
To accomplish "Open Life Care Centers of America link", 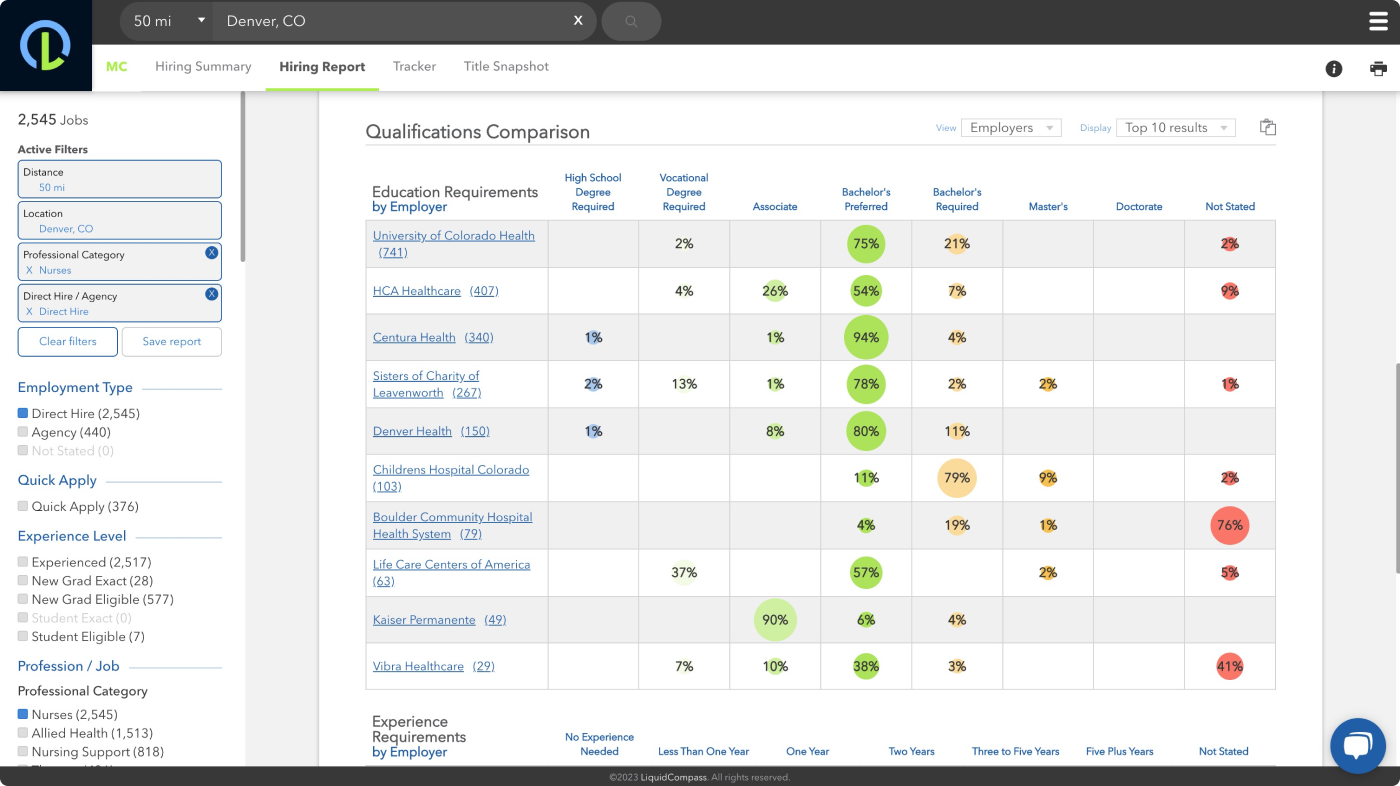I will tap(452, 572).
